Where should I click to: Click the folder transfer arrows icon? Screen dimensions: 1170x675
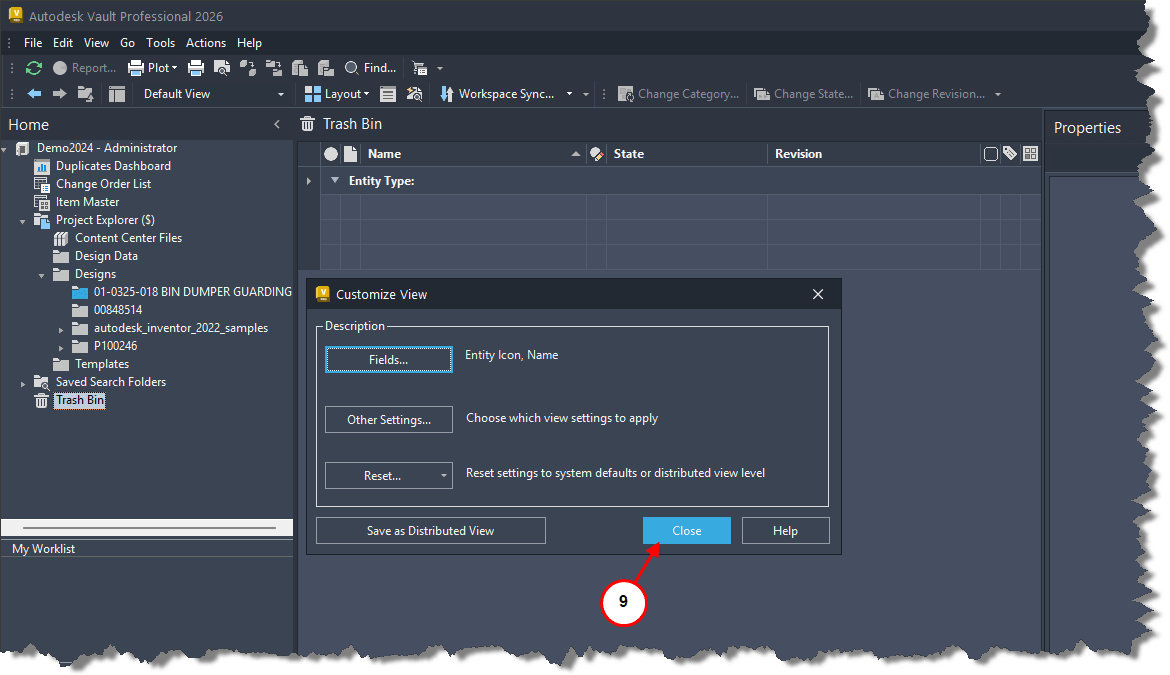[x=274, y=69]
